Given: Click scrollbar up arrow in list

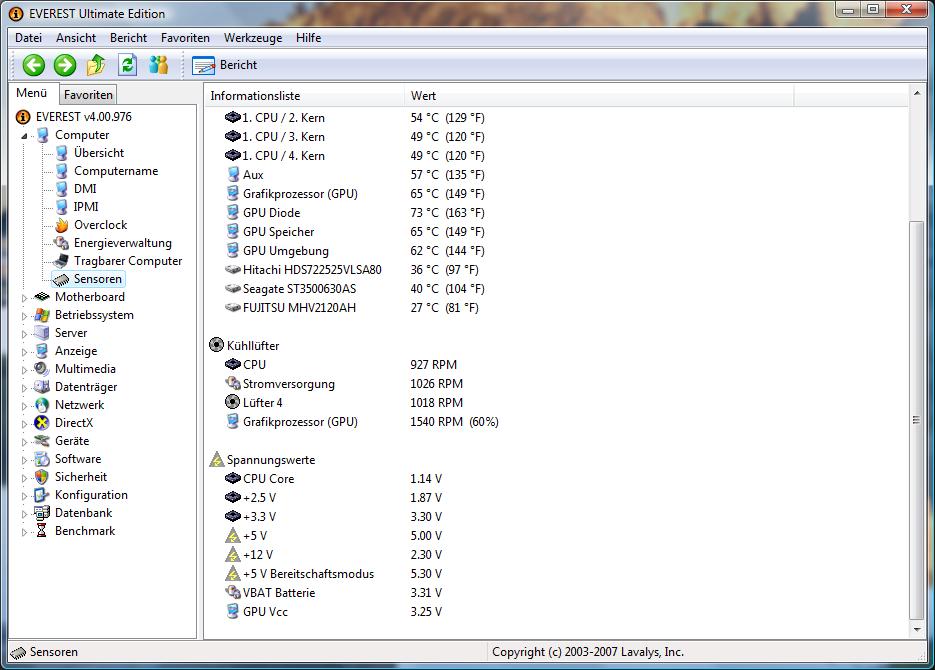Looking at the screenshot, I should click(x=917, y=93).
